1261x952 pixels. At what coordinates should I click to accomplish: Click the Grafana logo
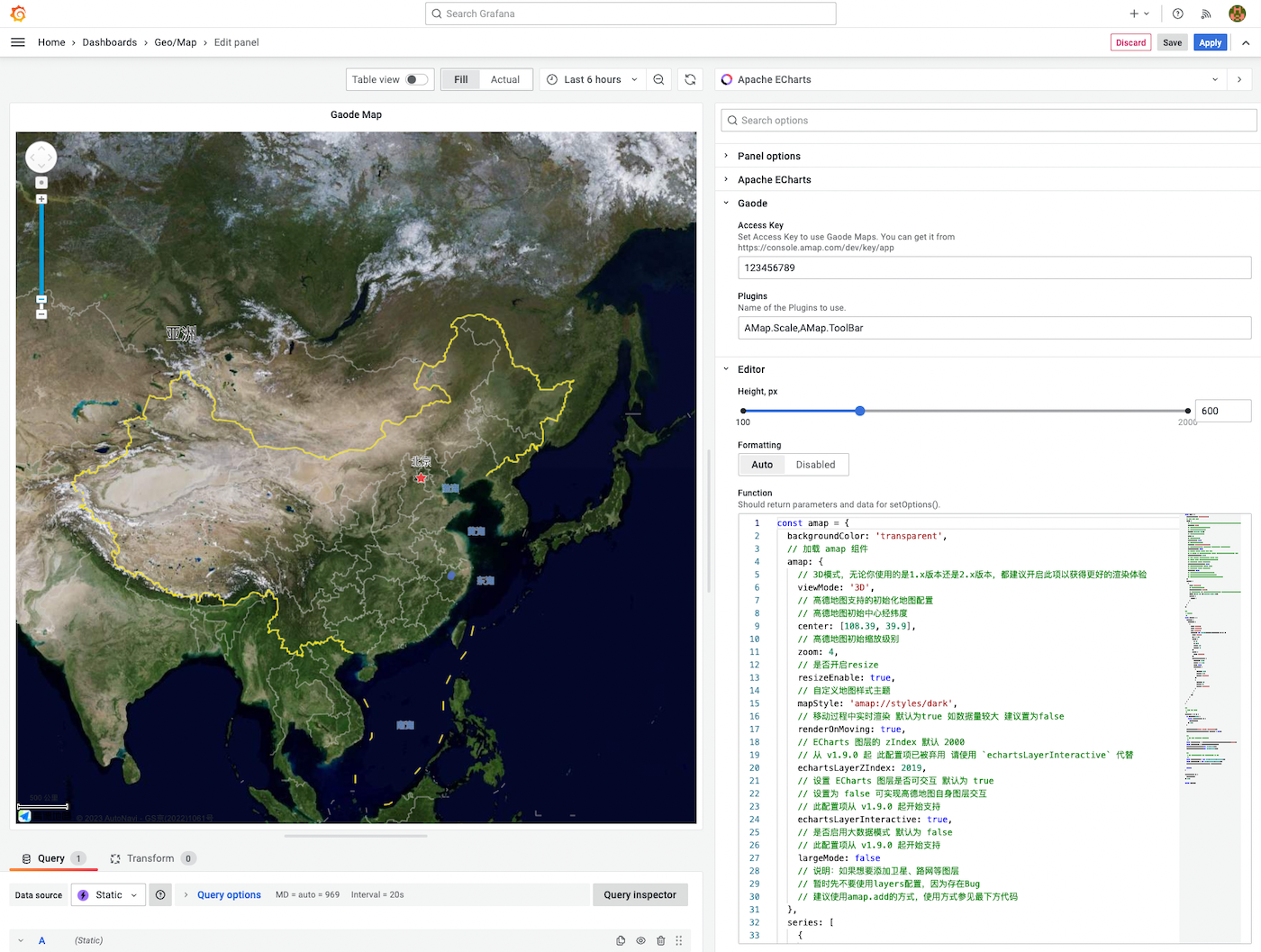point(17,14)
